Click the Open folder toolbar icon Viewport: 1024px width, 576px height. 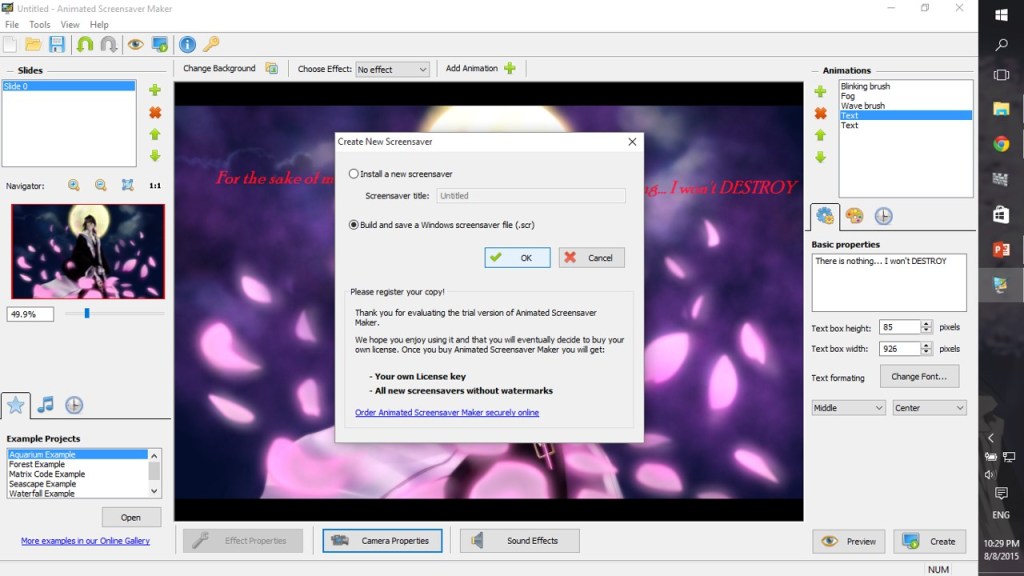click(33, 44)
